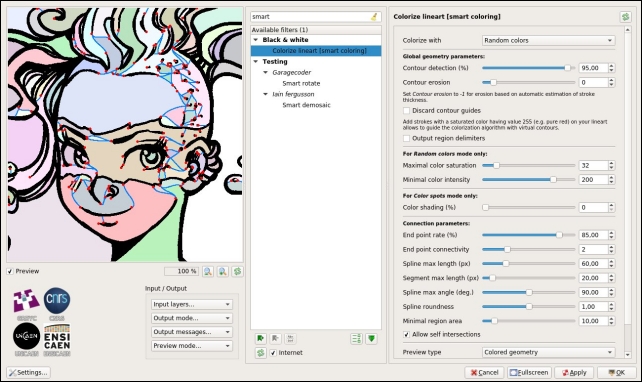Click the Spline max length value field 60,00
Image resolution: width=642 pixels, height=382 pixels.
coord(593,264)
